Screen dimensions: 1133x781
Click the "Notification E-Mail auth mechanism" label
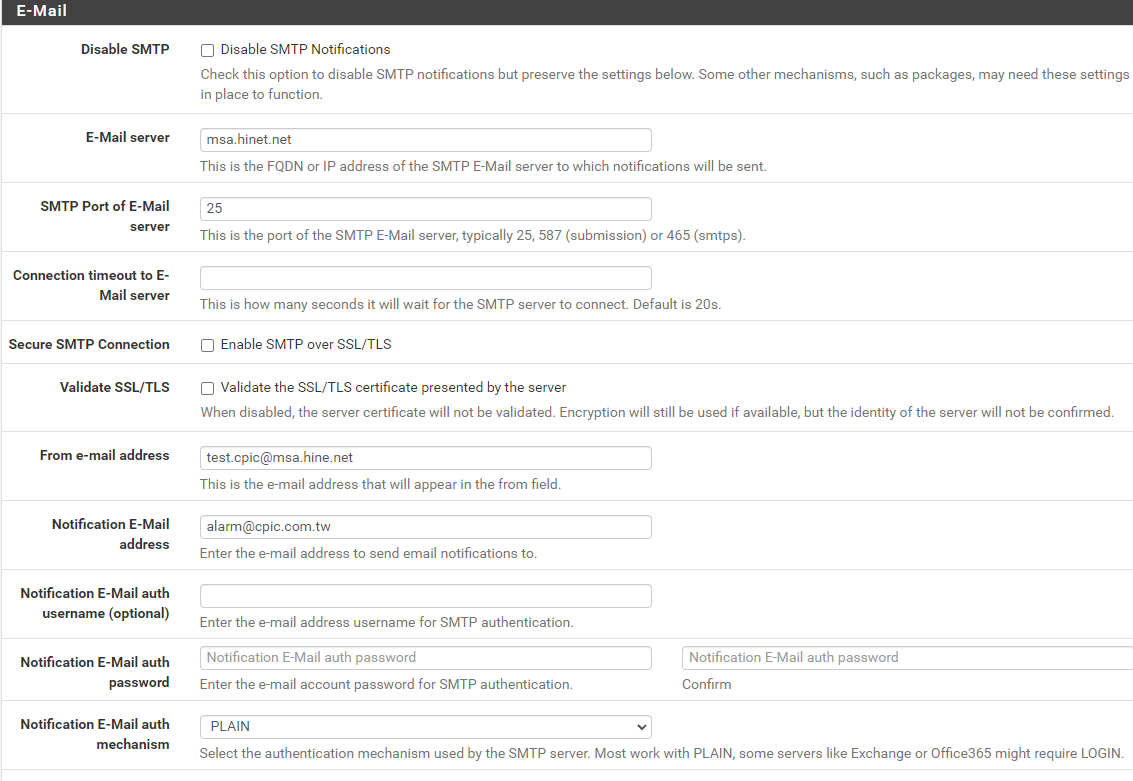(x=95, y=734)
